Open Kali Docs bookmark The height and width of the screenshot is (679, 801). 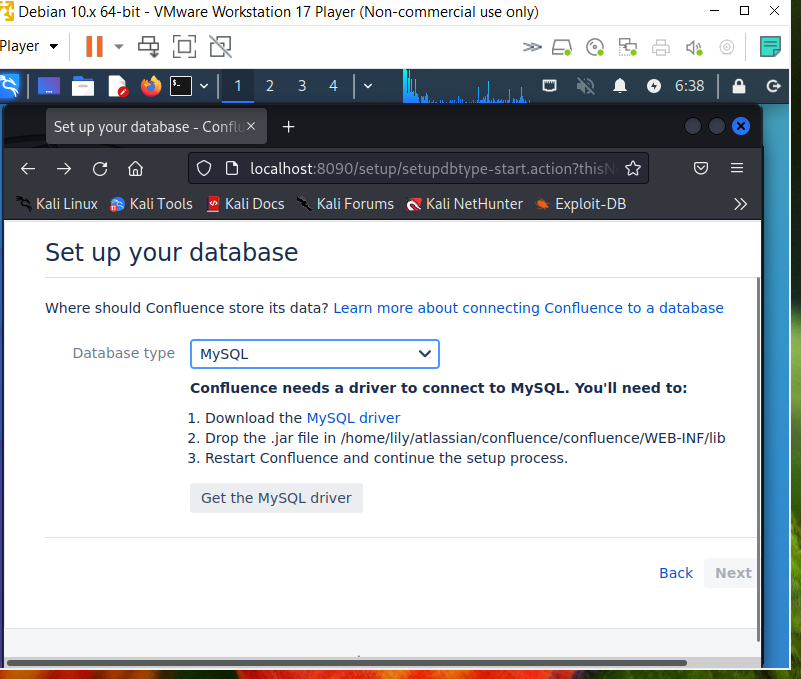coord(245,204)
